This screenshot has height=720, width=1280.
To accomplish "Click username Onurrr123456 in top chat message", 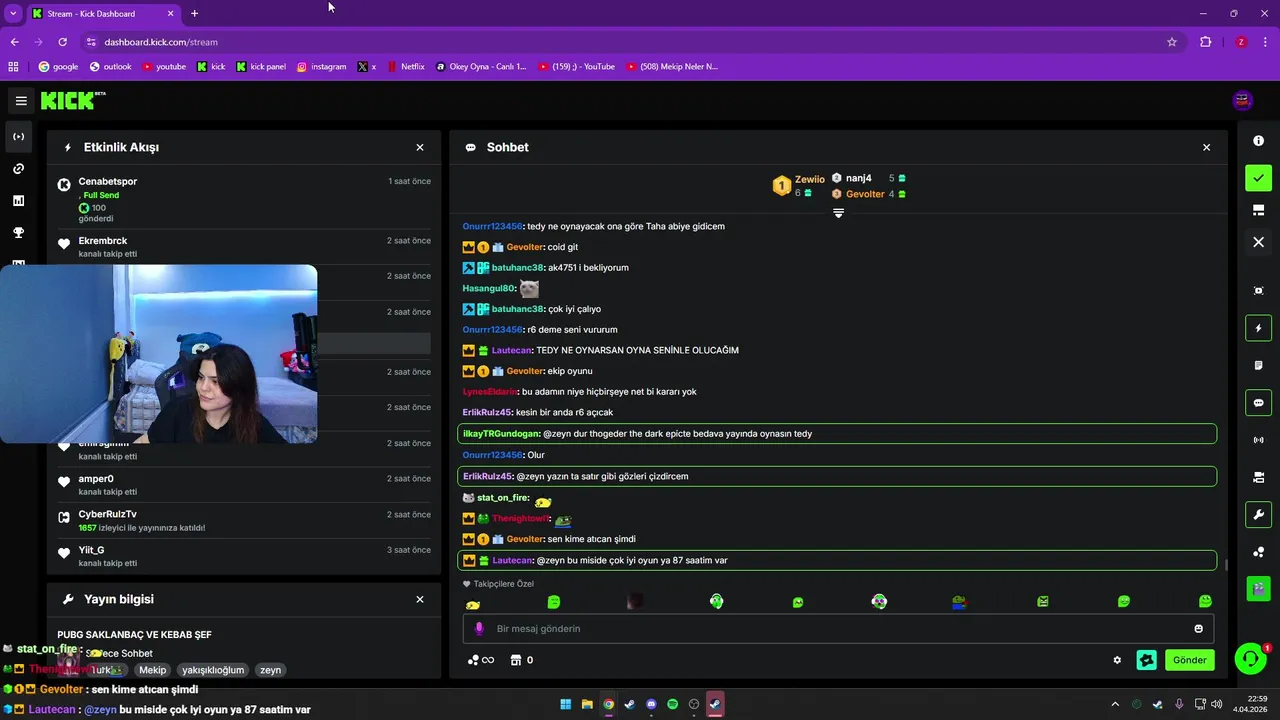I will 492,226.
